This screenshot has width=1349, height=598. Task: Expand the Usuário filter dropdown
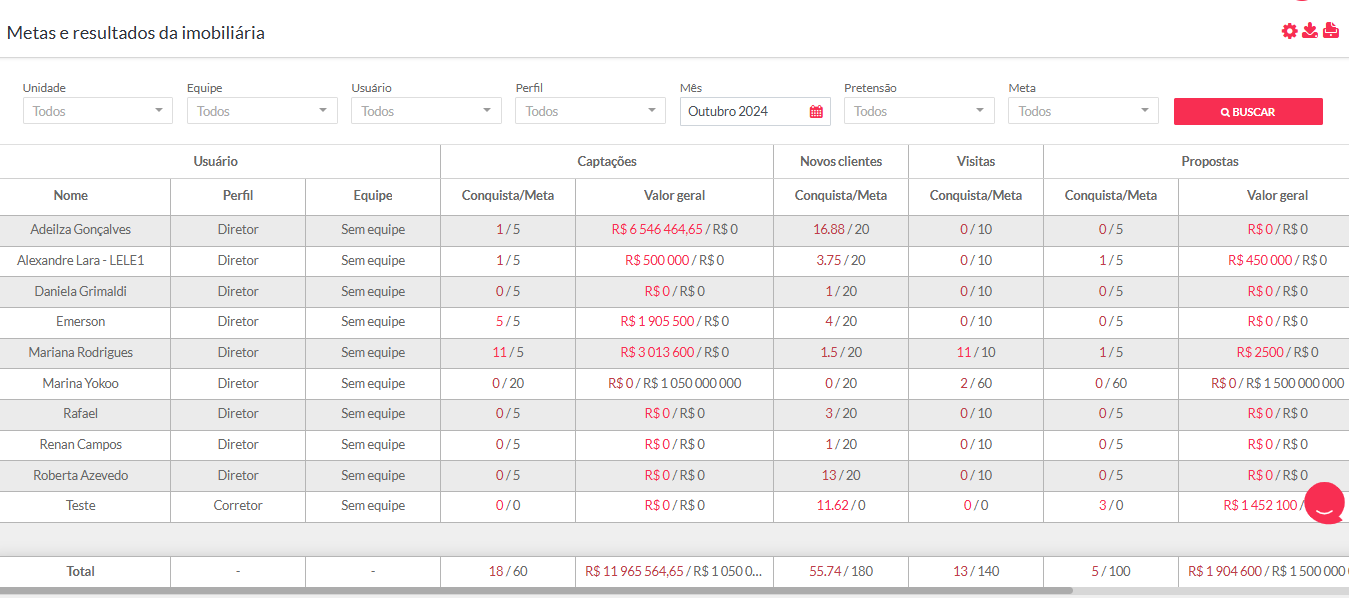click(426, 111)
